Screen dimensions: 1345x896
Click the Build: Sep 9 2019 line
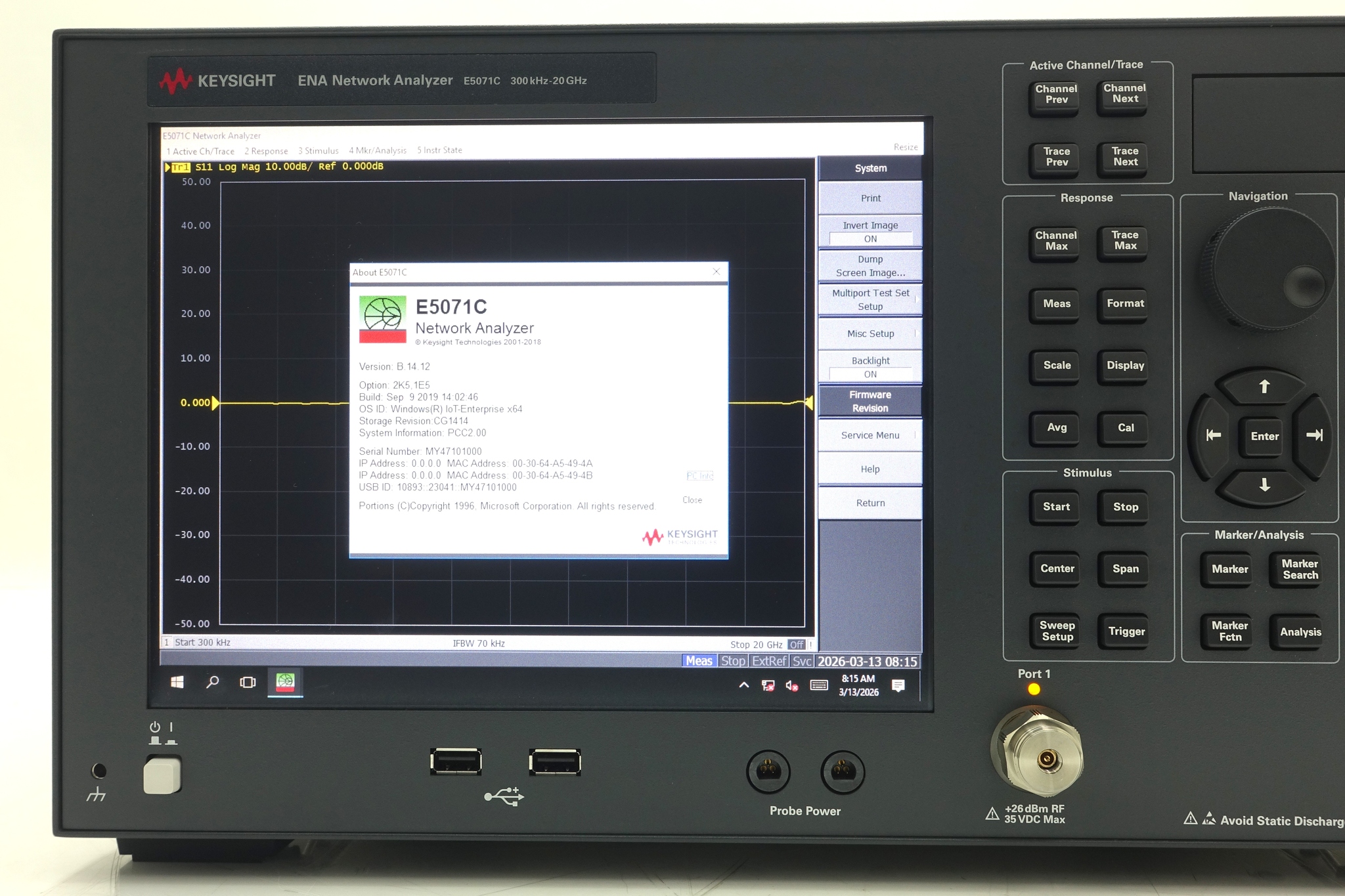click(x=418, y=397)
